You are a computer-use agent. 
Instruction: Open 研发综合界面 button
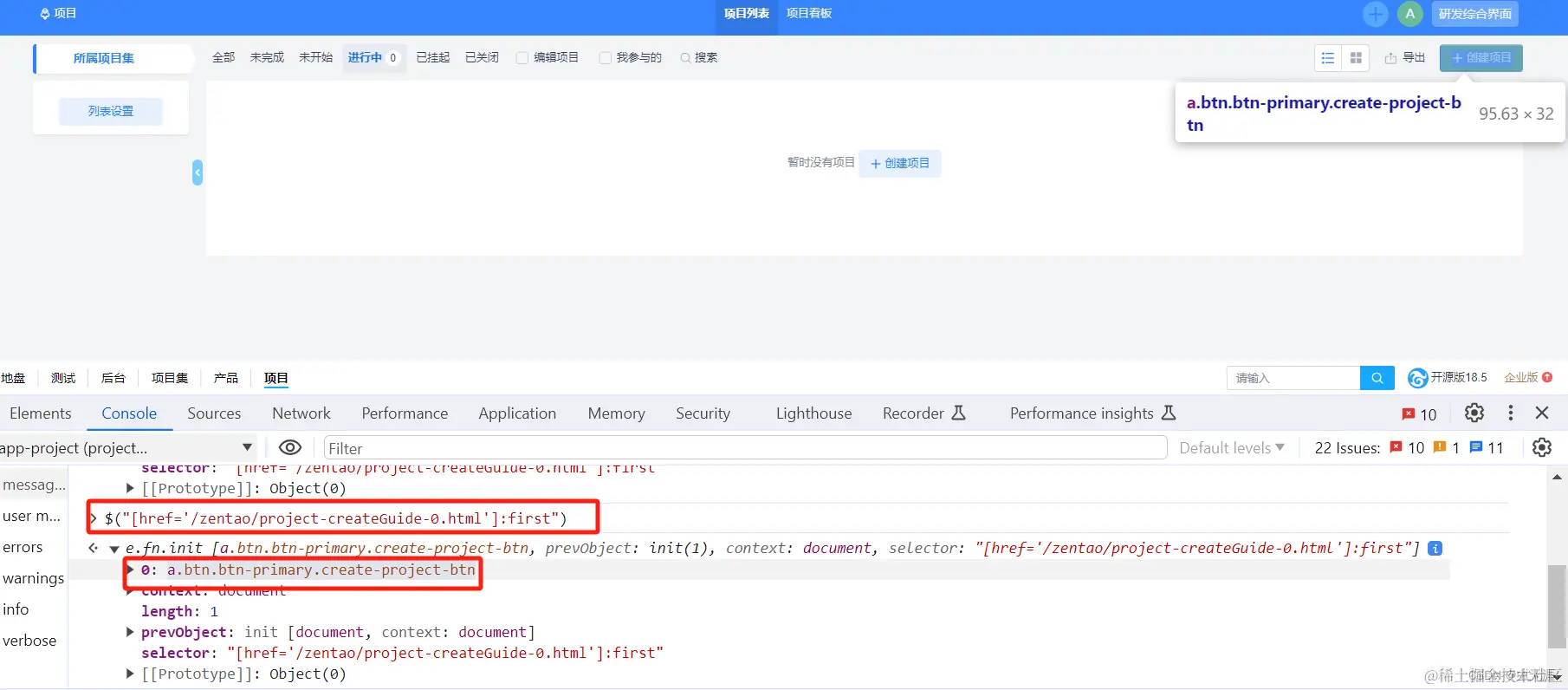click(1475, 14)
